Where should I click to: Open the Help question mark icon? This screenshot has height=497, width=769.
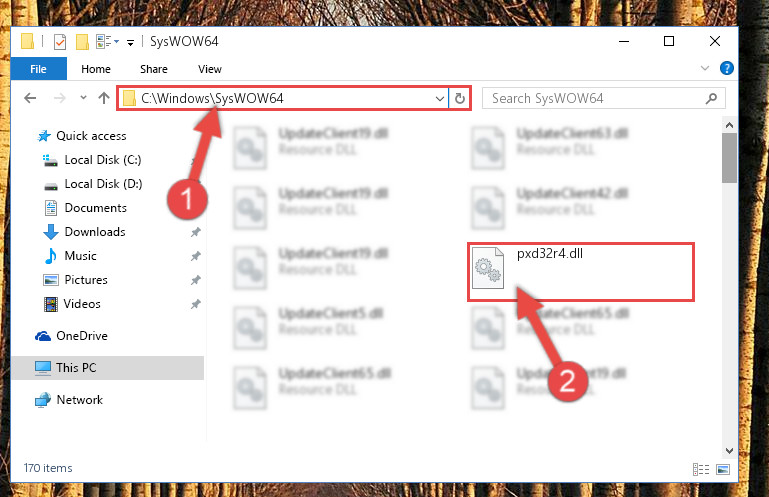pos(726,68)
